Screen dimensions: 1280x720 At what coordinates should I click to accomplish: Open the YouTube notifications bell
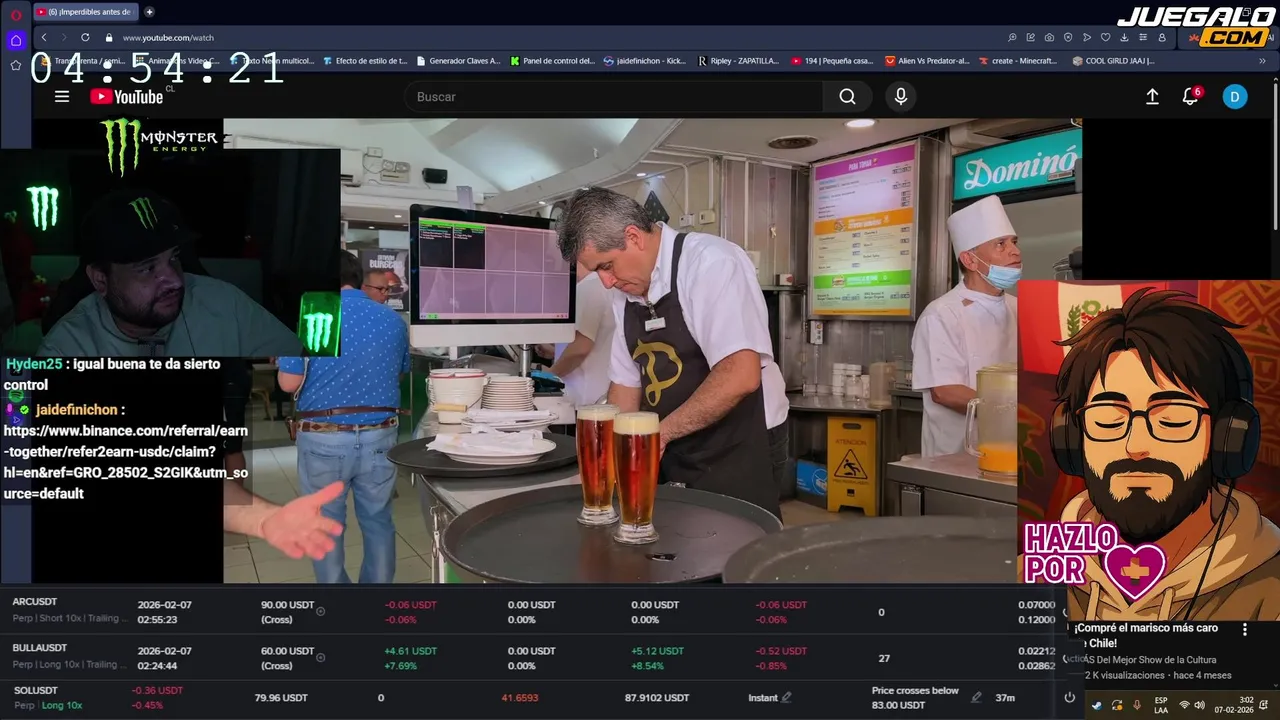point(1190,96)
